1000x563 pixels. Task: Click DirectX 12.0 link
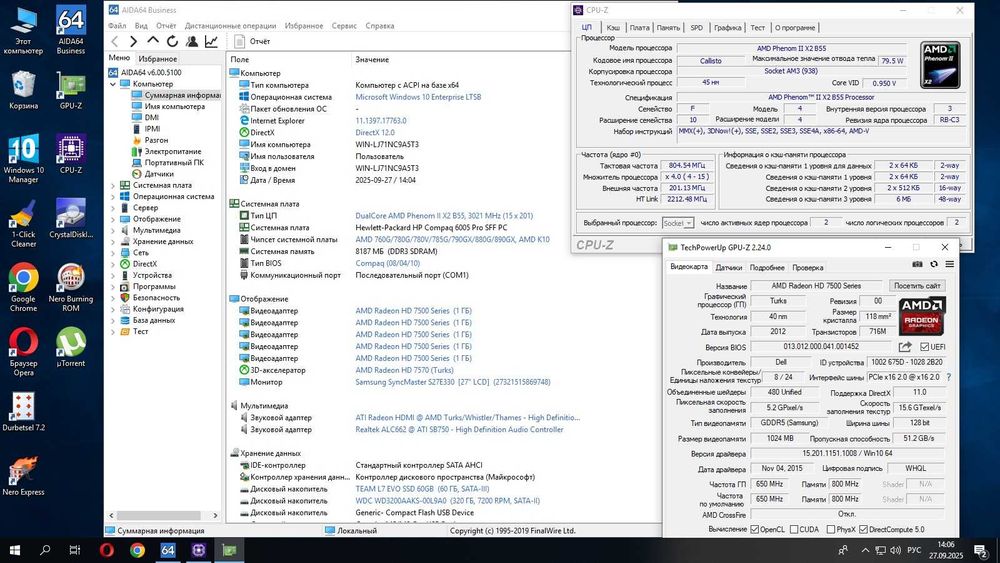click(x=374, y=133)
